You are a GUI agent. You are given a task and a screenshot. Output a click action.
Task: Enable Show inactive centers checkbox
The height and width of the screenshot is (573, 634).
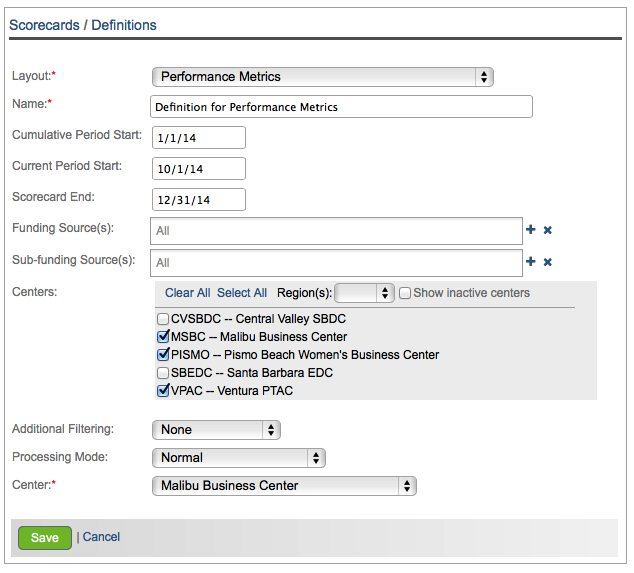click(405, 293)
